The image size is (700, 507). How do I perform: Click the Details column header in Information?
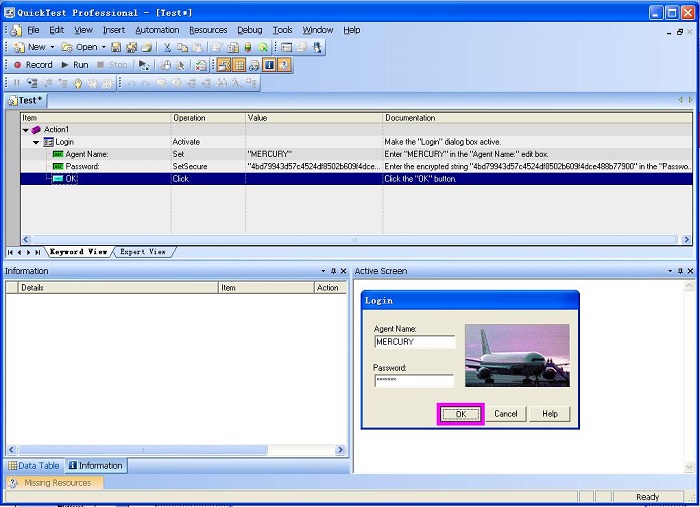click(118, 288)
